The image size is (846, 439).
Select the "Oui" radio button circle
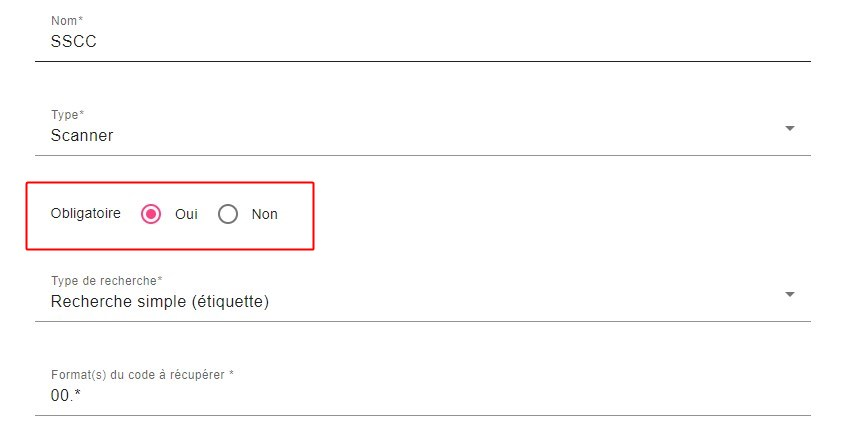pyautogui.click(x=151, y=214)
